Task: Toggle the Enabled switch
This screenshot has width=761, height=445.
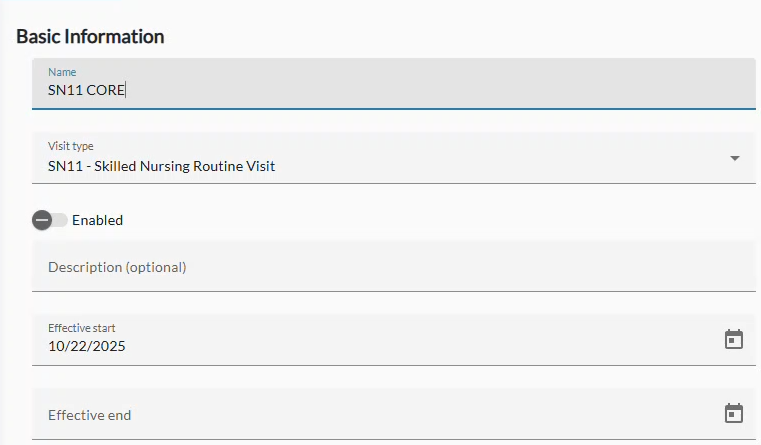Action: (50, 220)
